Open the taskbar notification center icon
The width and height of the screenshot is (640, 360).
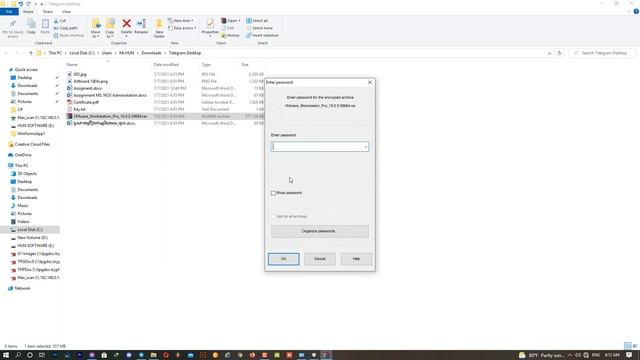tap(629, 355)
